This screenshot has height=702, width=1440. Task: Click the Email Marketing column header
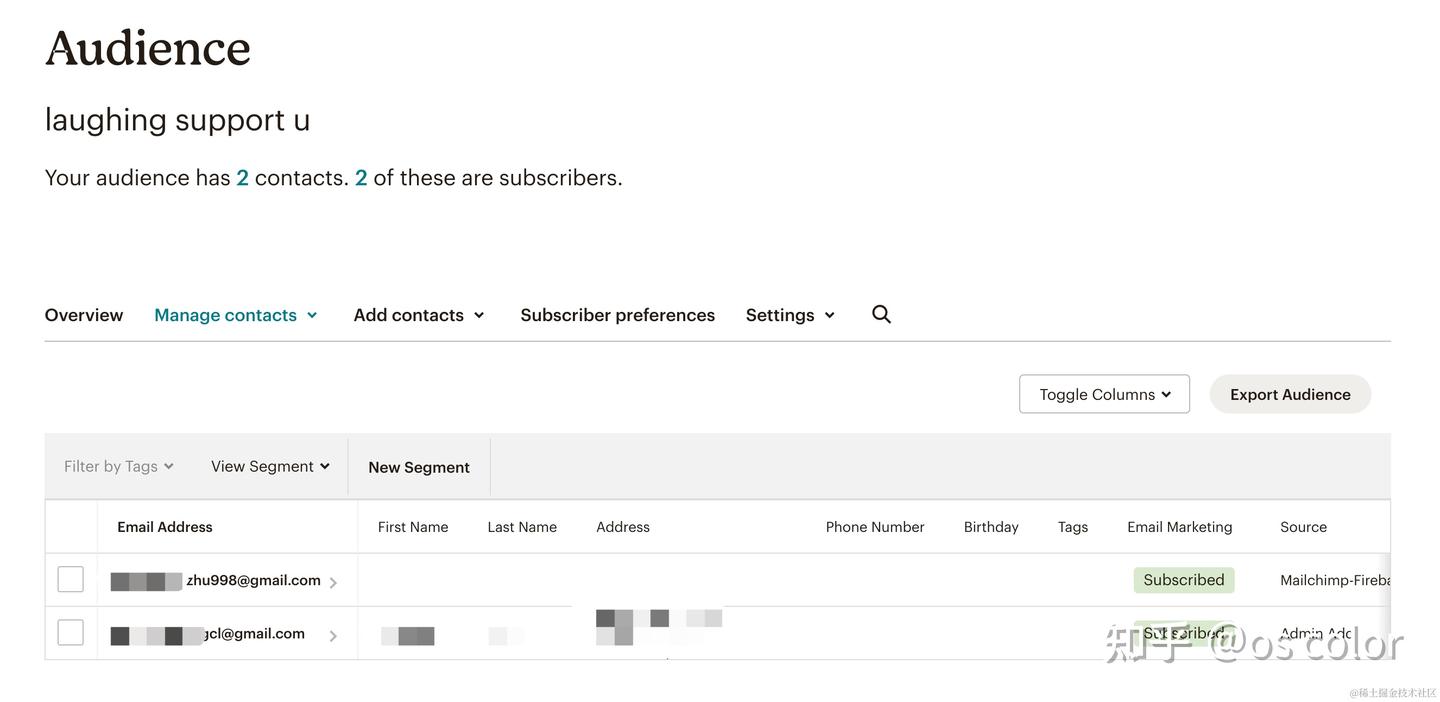point(1179,527)
